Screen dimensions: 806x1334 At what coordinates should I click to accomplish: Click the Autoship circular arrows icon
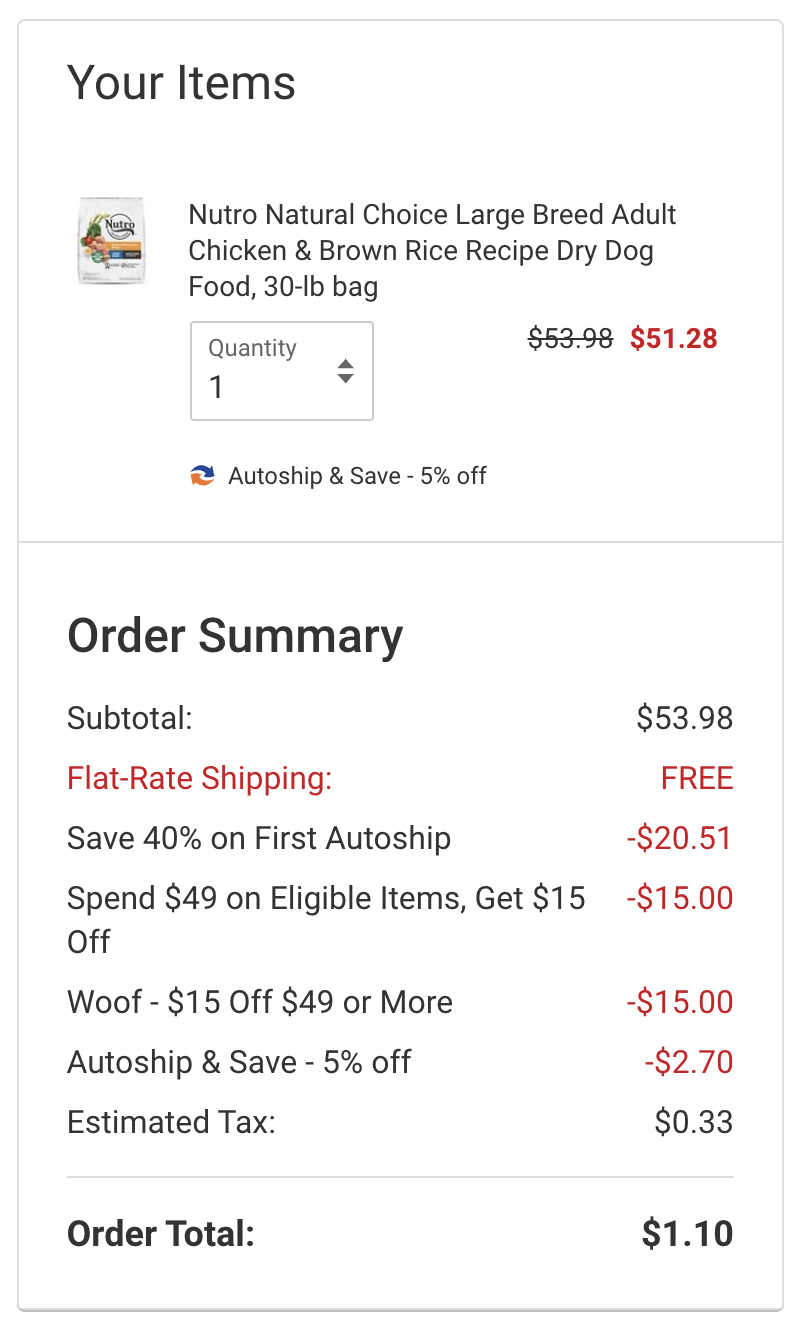[x=203, y=476]
